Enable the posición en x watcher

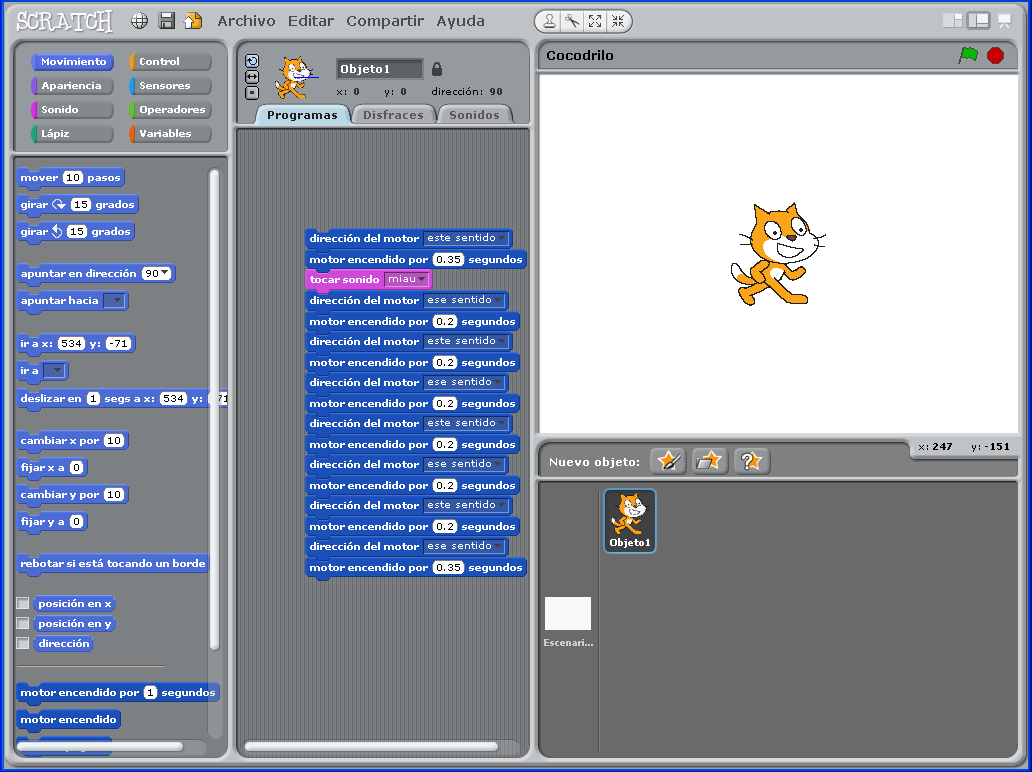(x=25, y=603)
